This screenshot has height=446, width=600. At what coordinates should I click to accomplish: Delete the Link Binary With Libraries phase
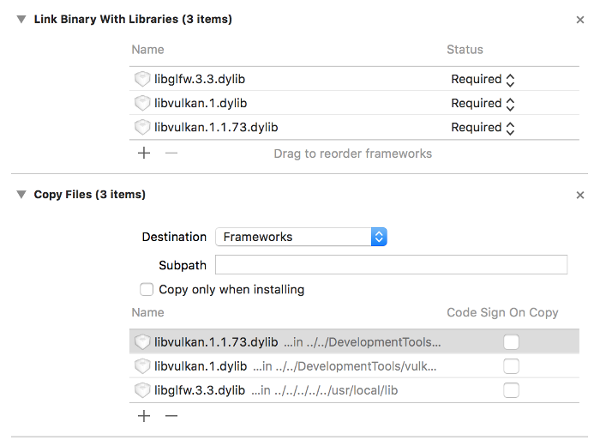pyautogui.click(x=580, y=19)
